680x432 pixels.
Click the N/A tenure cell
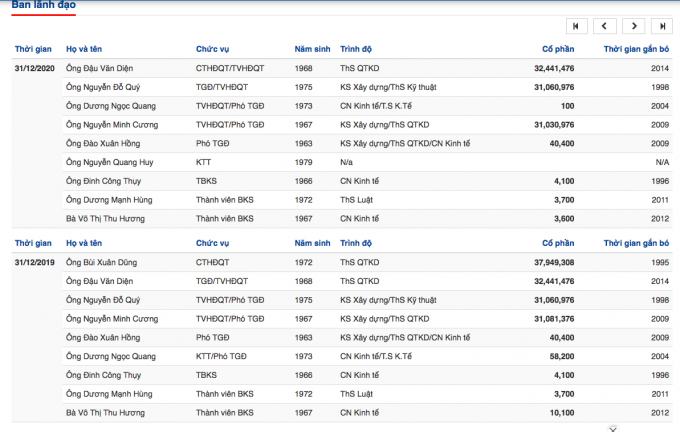(662, 162)
